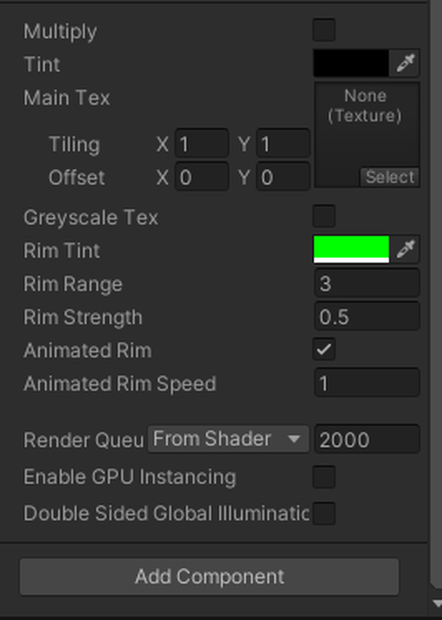Click the Render Queue 2000 field

(367, 439)
